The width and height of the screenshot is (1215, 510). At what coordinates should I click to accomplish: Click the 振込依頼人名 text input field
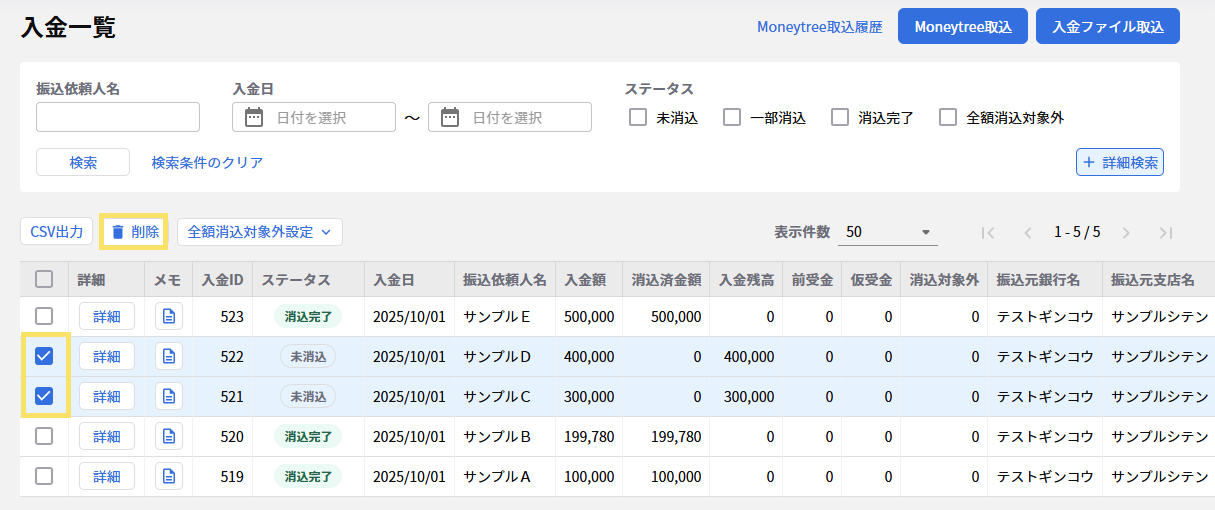[118, 117]
